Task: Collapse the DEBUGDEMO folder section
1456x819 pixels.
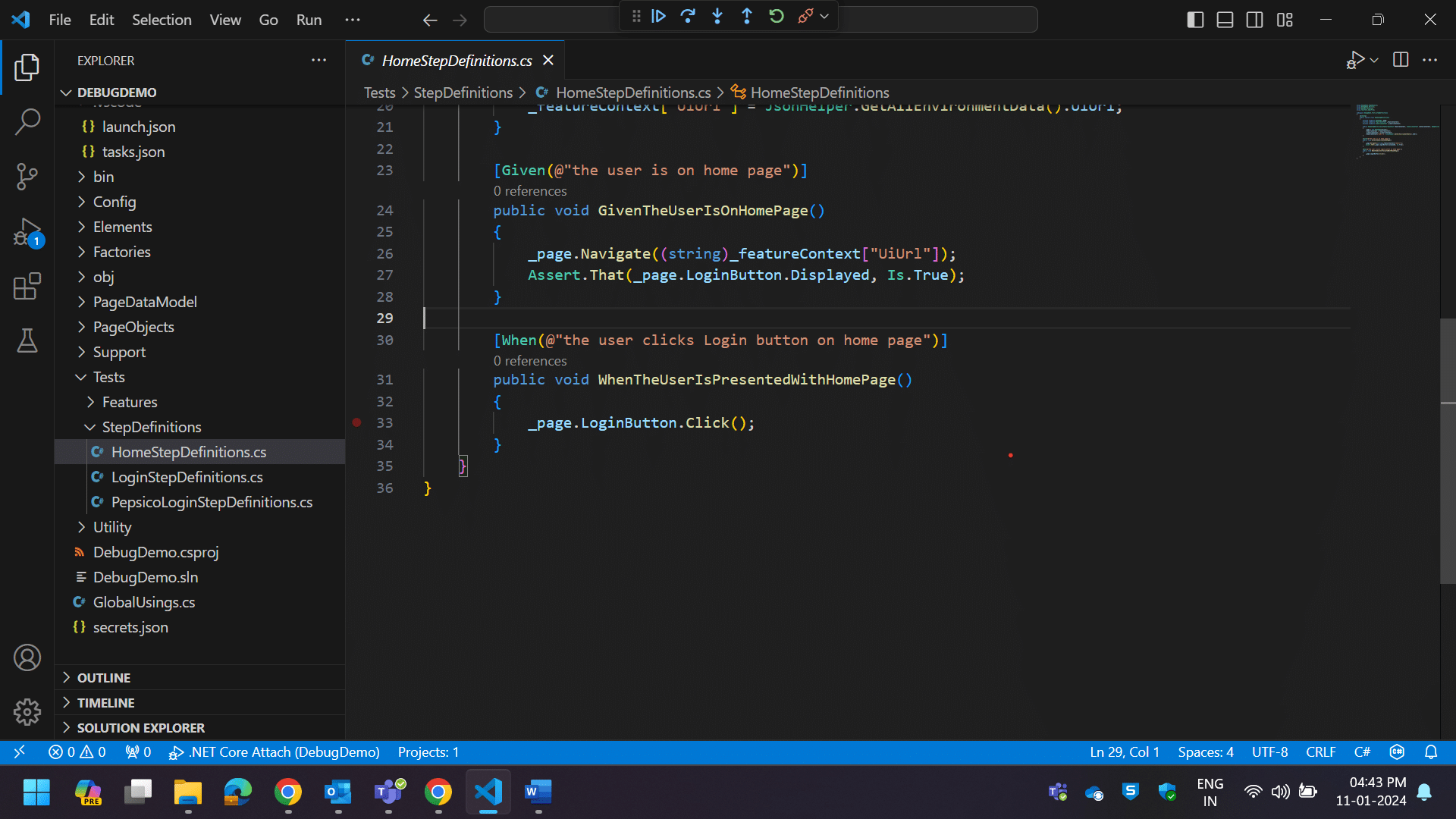Action: click(200, 93)
